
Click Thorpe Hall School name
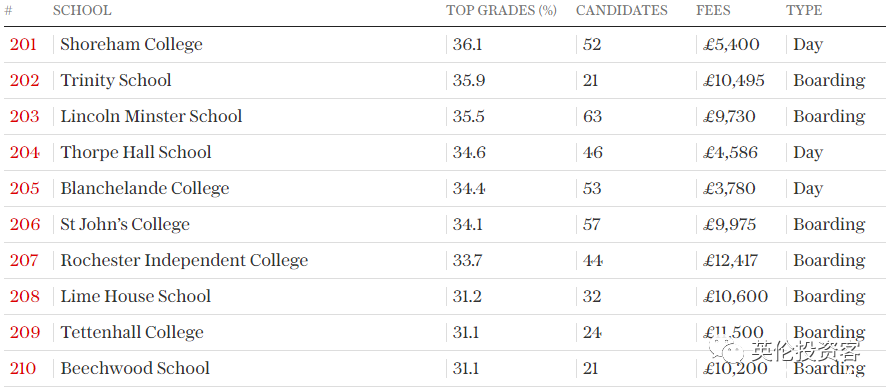point(136,152)
